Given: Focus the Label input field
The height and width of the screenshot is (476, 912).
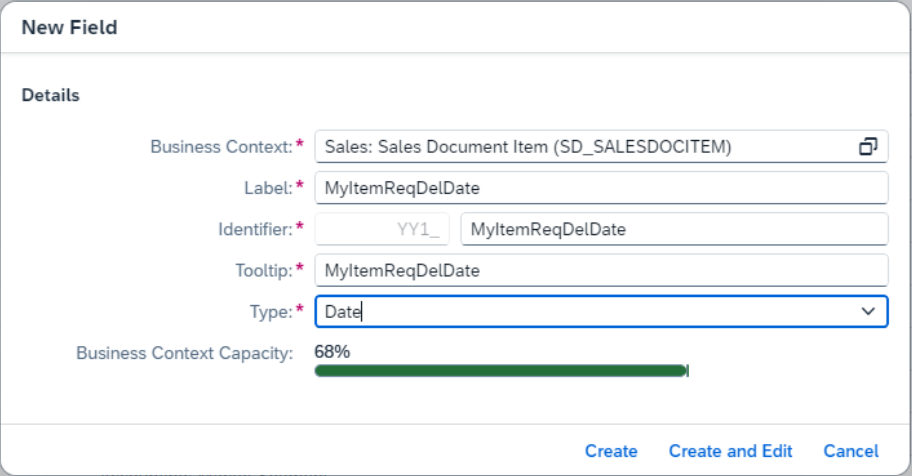Looking at the screenshot, I should point(601,188).
